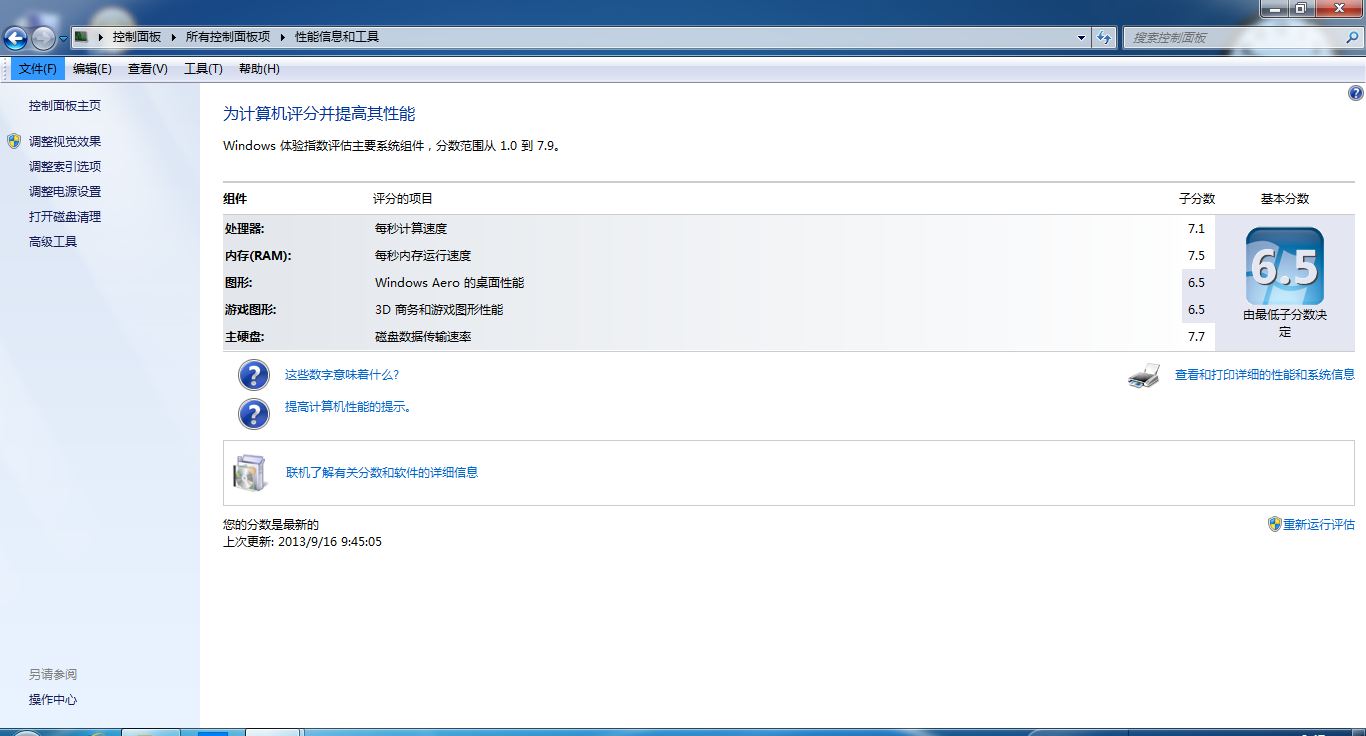The height and width of the screenshot is (736, 1366).
Task: Click the 7.7 hard disk subscore
Action: click(x=1196, y=336)
